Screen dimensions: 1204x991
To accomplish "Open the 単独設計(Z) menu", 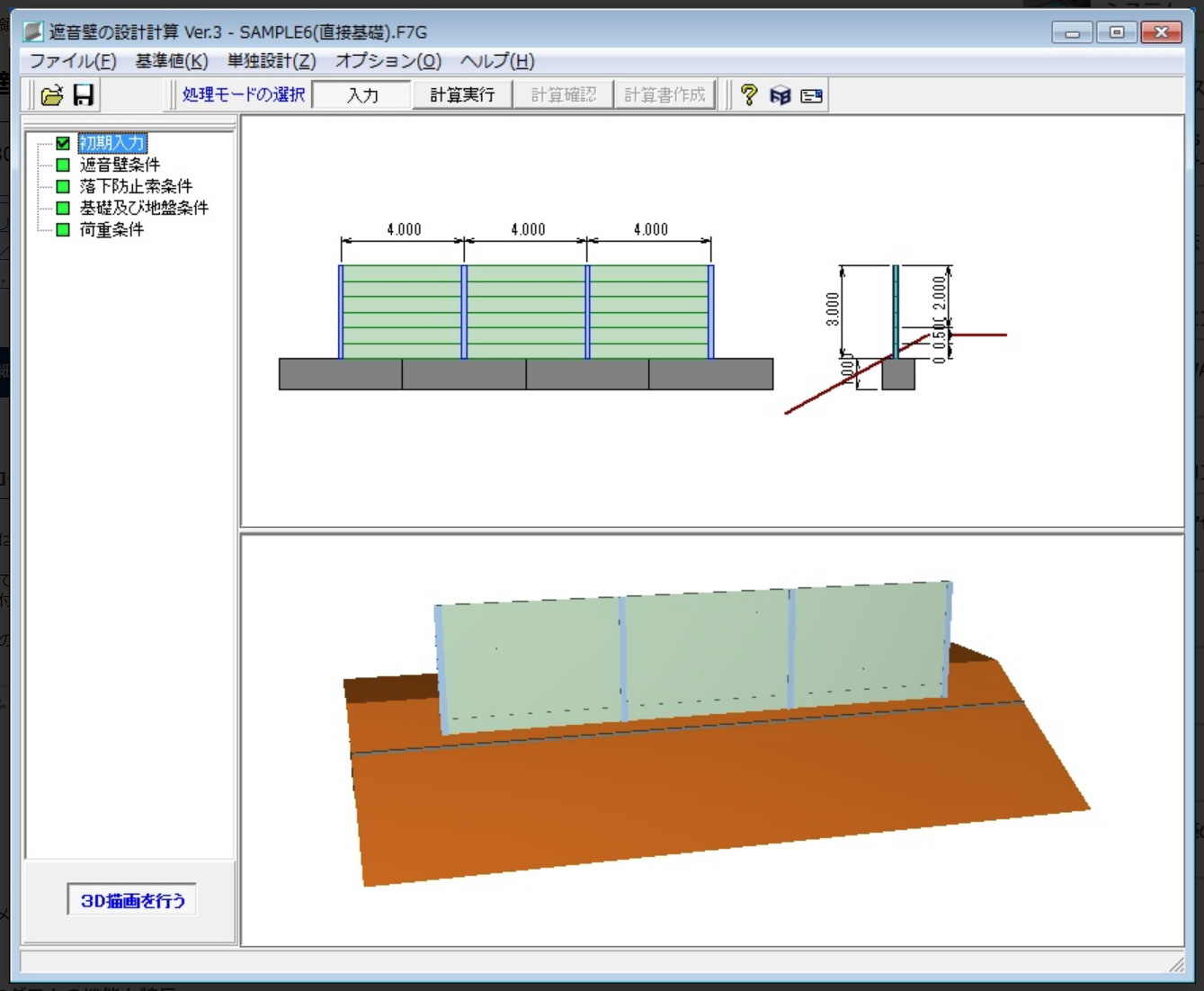I will click(272, 61).
